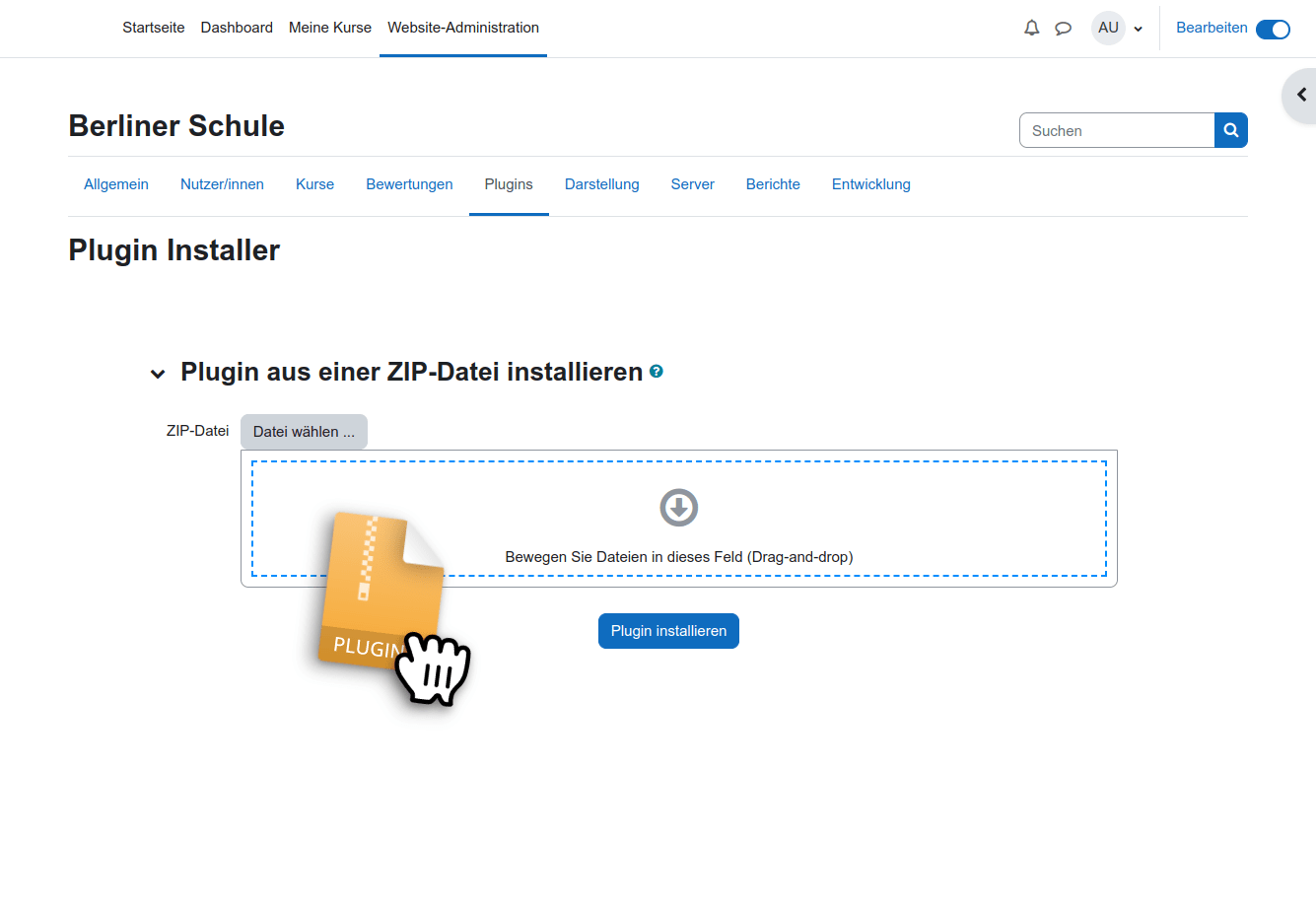This screenshot has width=1316, height=911.
Task: Go to Website-Administration in top menu
Action: pos(462,28)
